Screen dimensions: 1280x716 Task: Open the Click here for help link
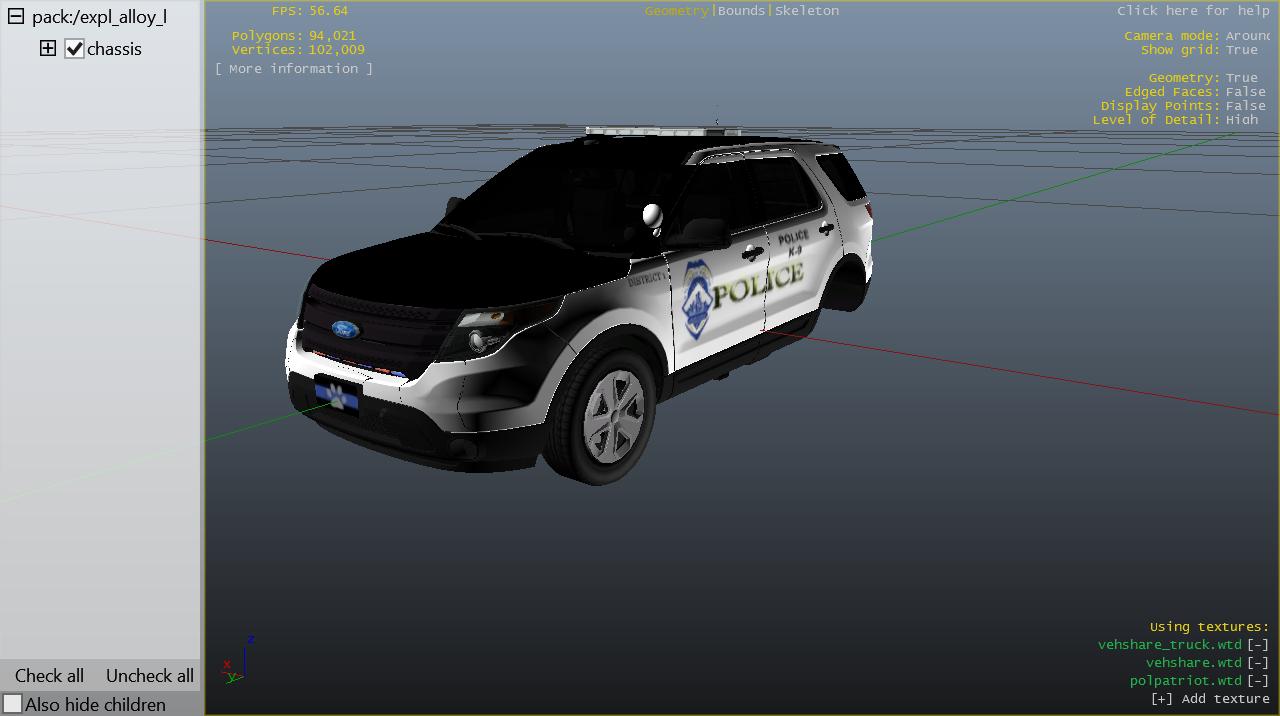(x=1193, y=11)
